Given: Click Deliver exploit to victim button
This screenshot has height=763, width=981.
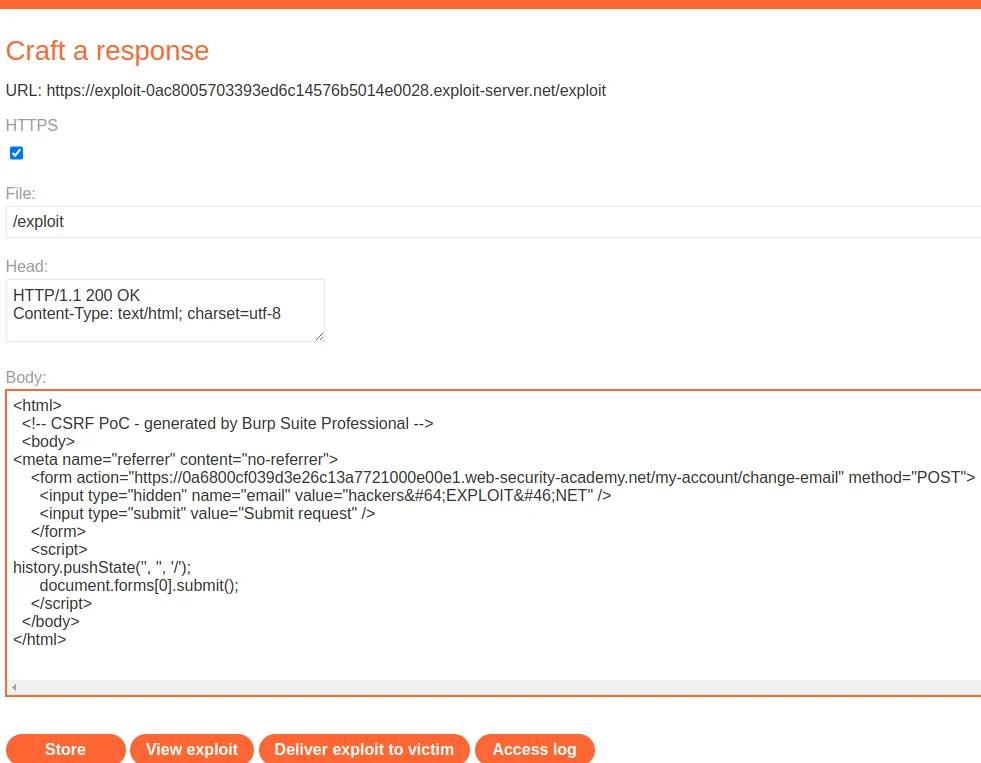Looking at the screenshot, I should tap(364, 749).
